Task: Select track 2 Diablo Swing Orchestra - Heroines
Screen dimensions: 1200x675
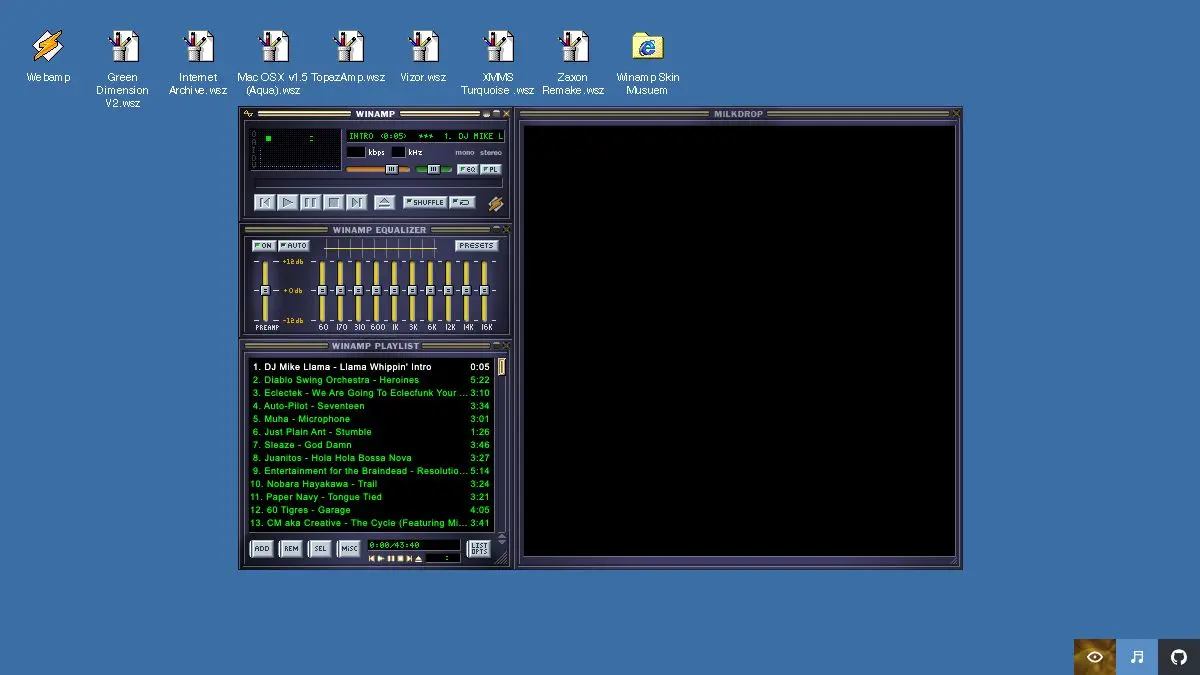Action: (x=371, y=380)
